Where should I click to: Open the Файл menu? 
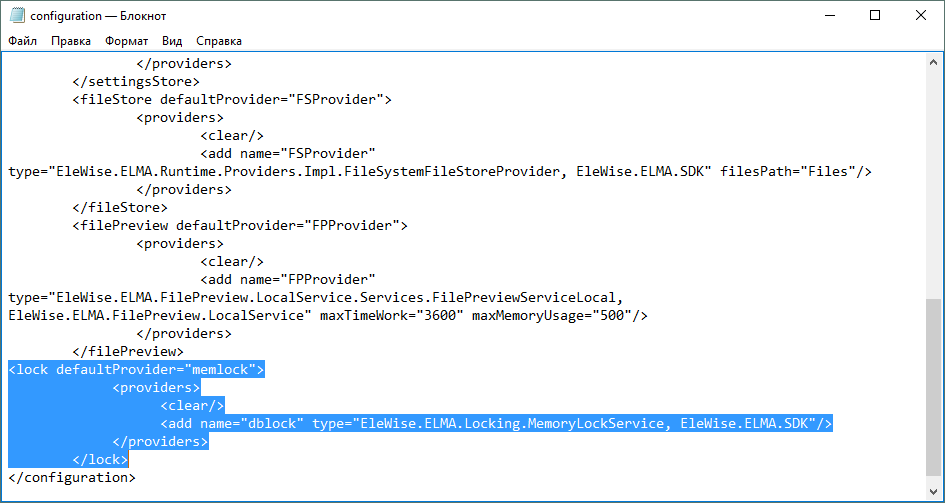click(x=23, y=41)
